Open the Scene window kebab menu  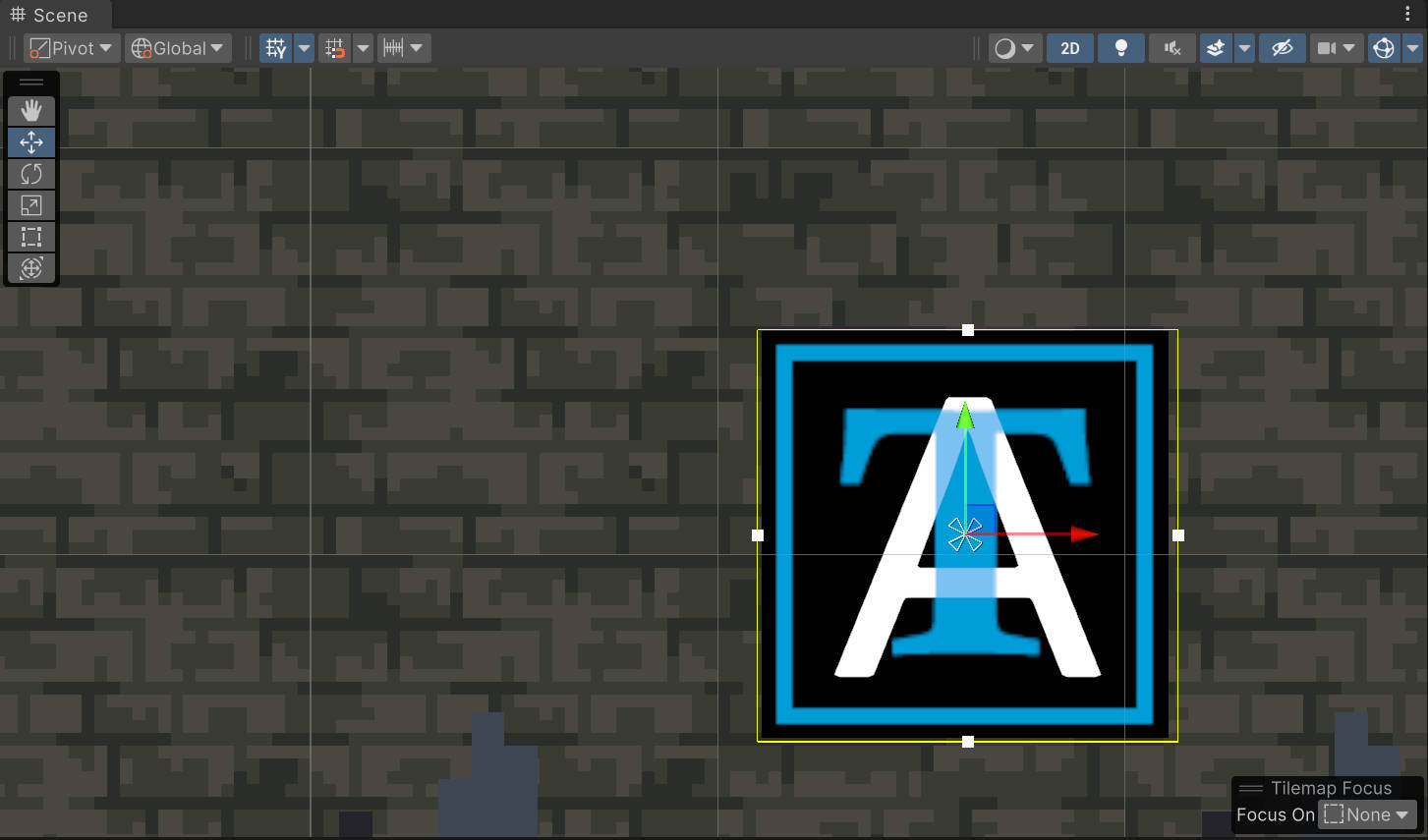click(1408, 14)
